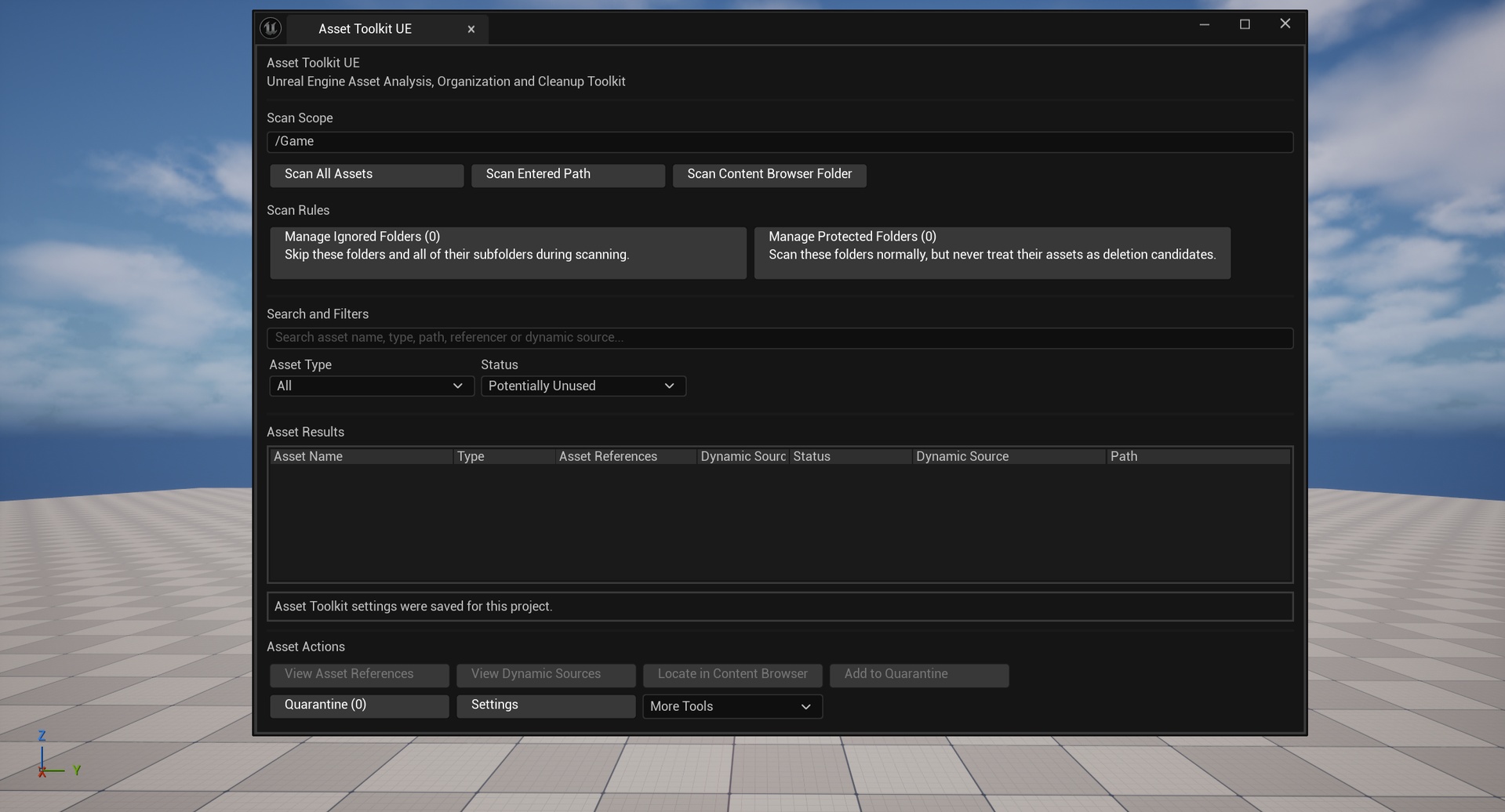Click the Scan Entered Path button

568,175
